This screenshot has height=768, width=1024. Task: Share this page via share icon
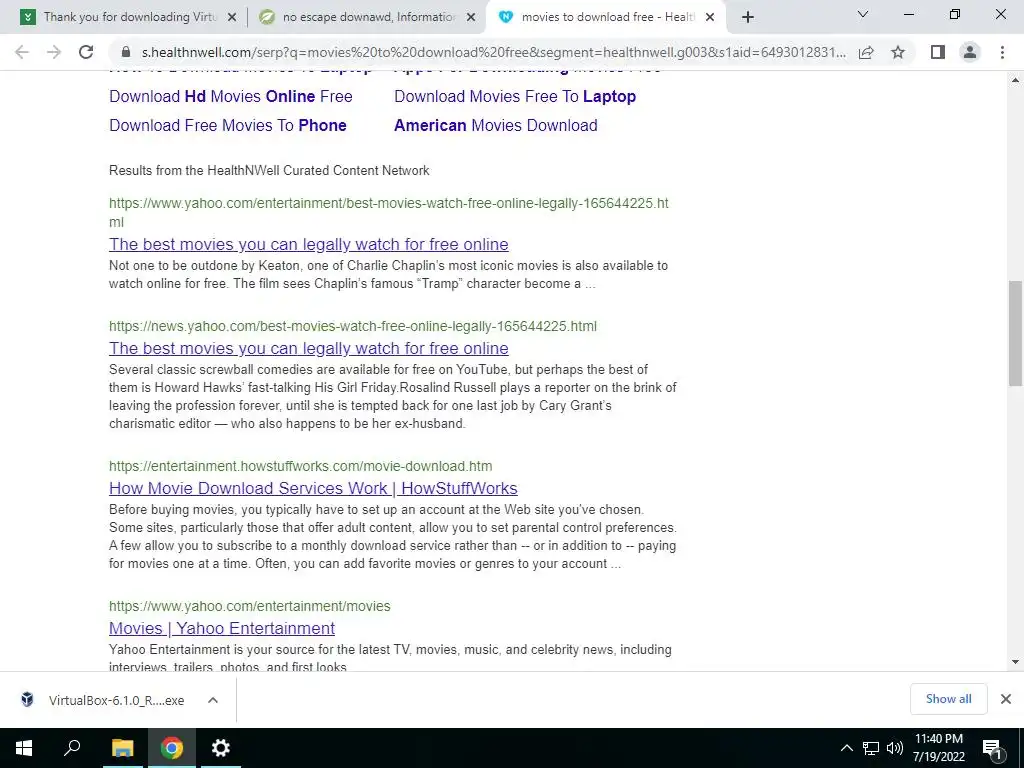(866, 52)
